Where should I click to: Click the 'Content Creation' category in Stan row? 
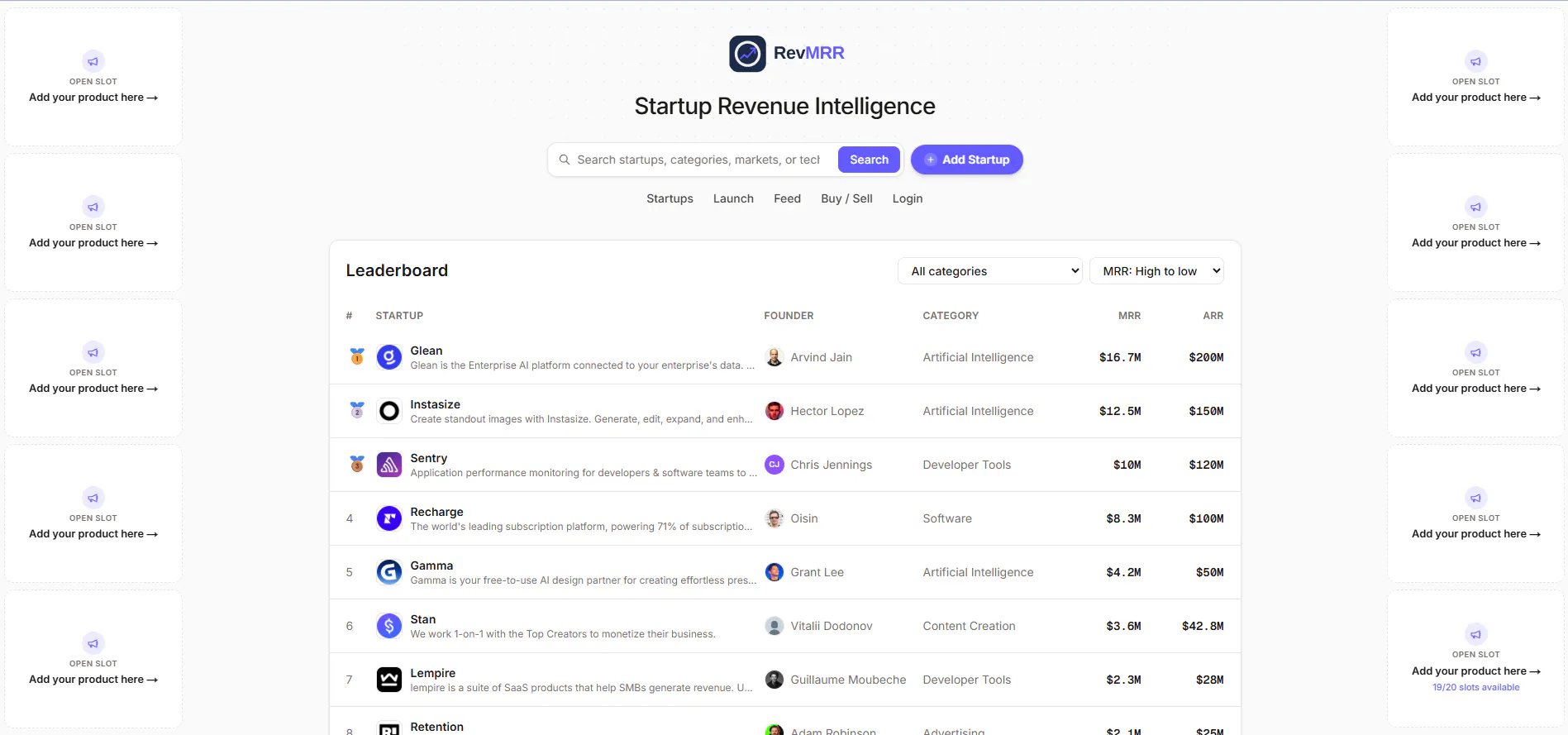[x=969, y=626]
